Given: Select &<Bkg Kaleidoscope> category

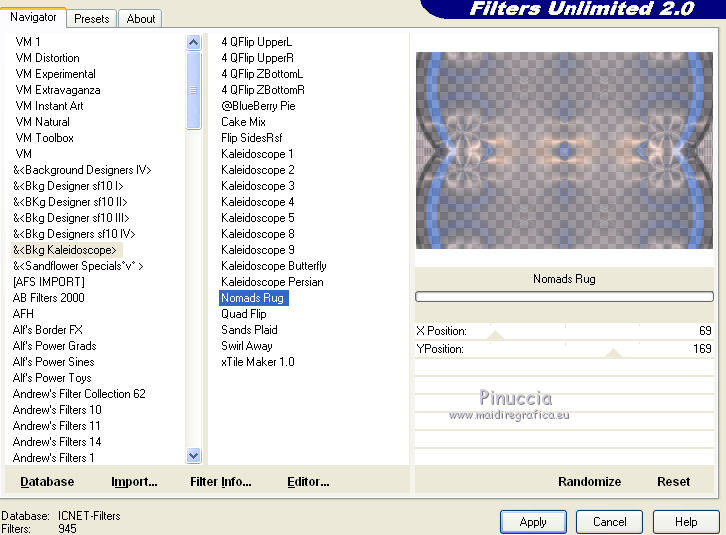Looking at the screenshot, I should (65, 250).
